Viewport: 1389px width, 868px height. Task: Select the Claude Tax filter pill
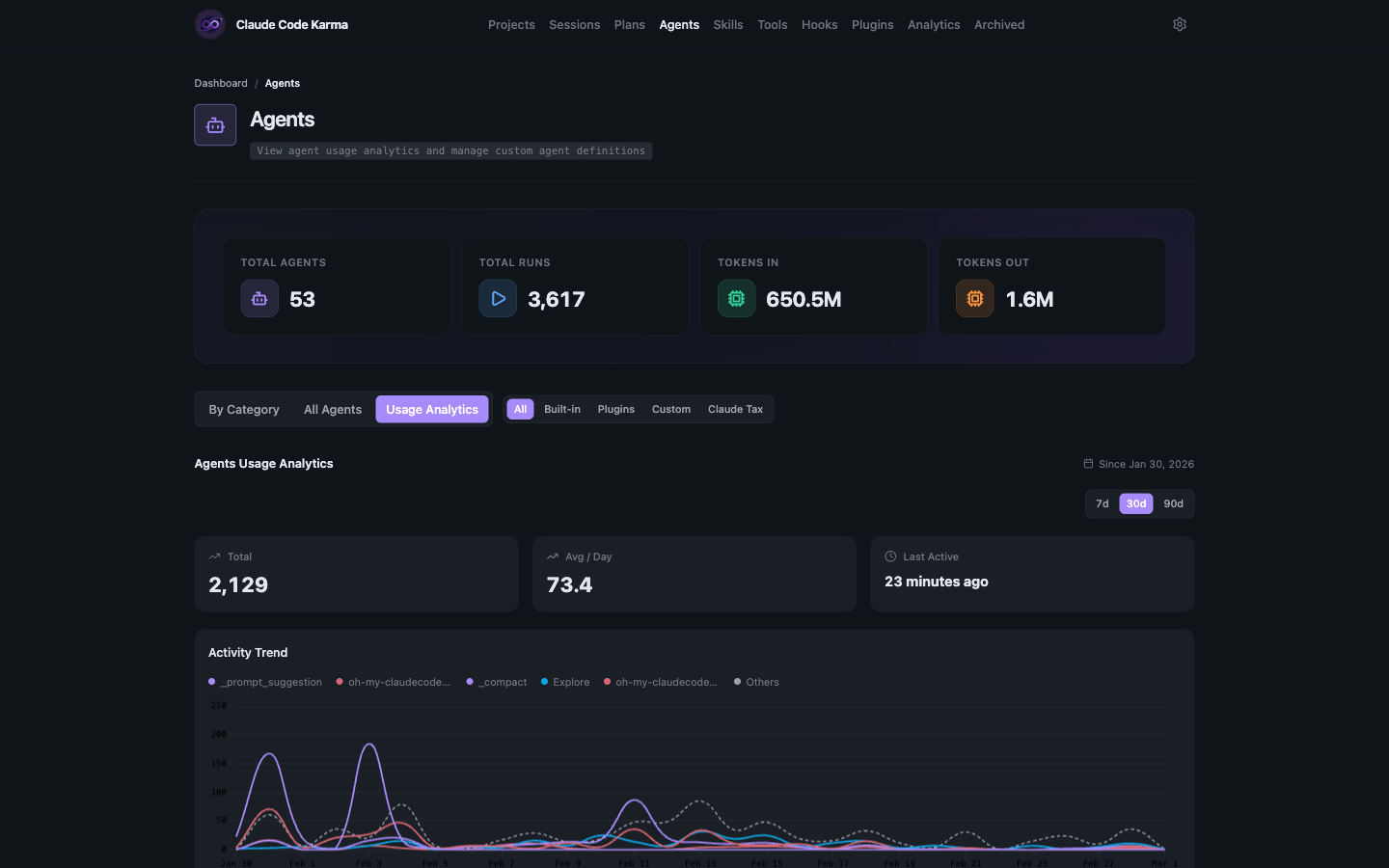(735, 409)
